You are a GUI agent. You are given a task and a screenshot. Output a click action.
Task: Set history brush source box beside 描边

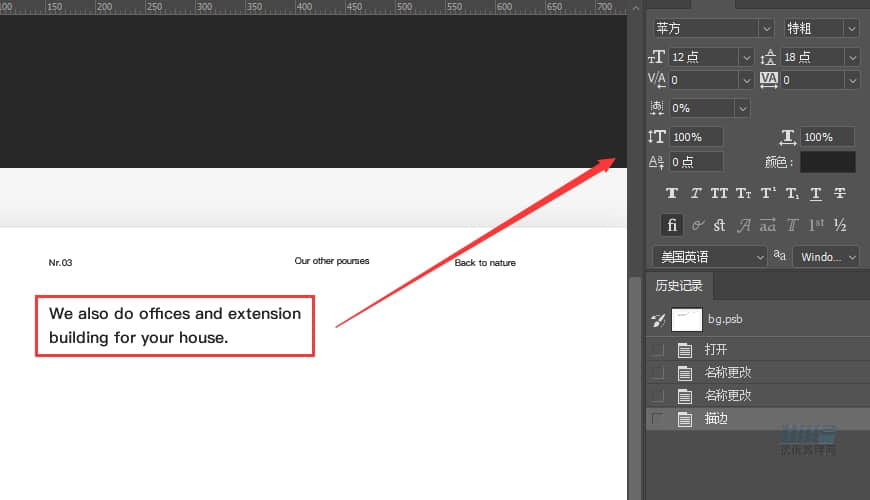click(x=657, y=419)
